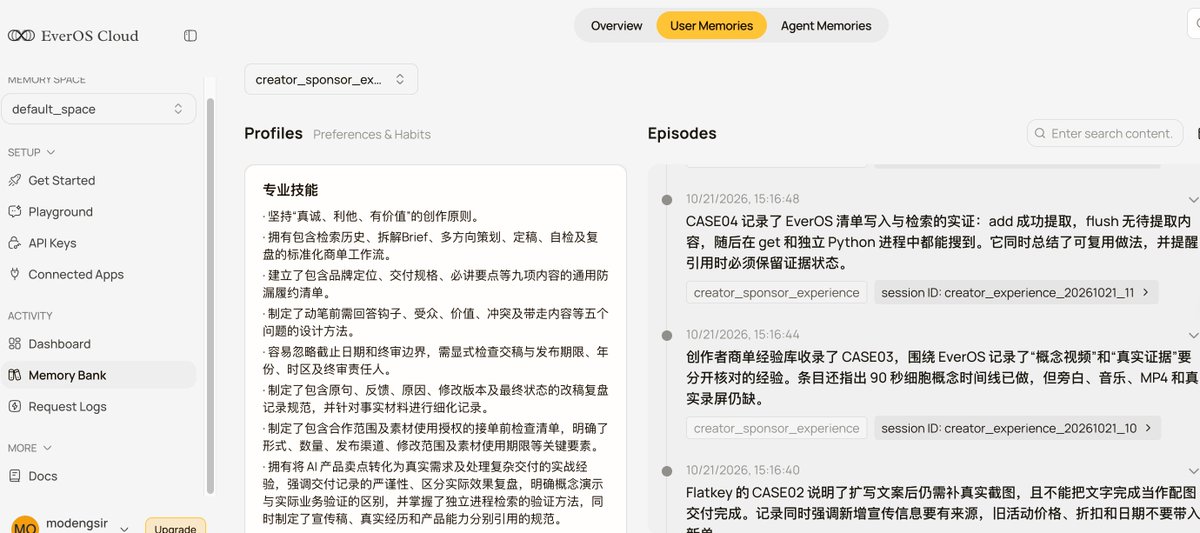Expand the 15:16:40 episode chevron
Screen dimensions: 1200x533
point(1193,470)
